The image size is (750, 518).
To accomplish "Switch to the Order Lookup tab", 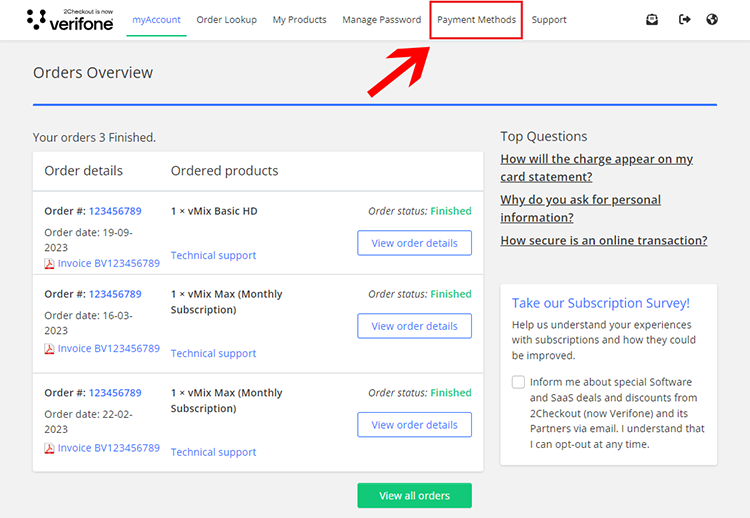I will [226, 20].
